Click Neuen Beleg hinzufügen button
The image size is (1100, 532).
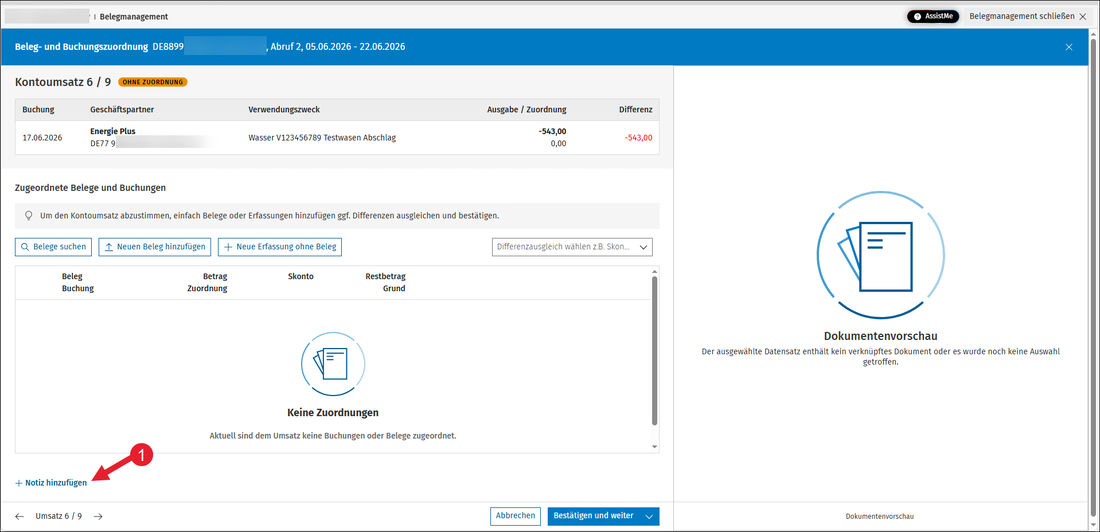[x=155, y=246]
